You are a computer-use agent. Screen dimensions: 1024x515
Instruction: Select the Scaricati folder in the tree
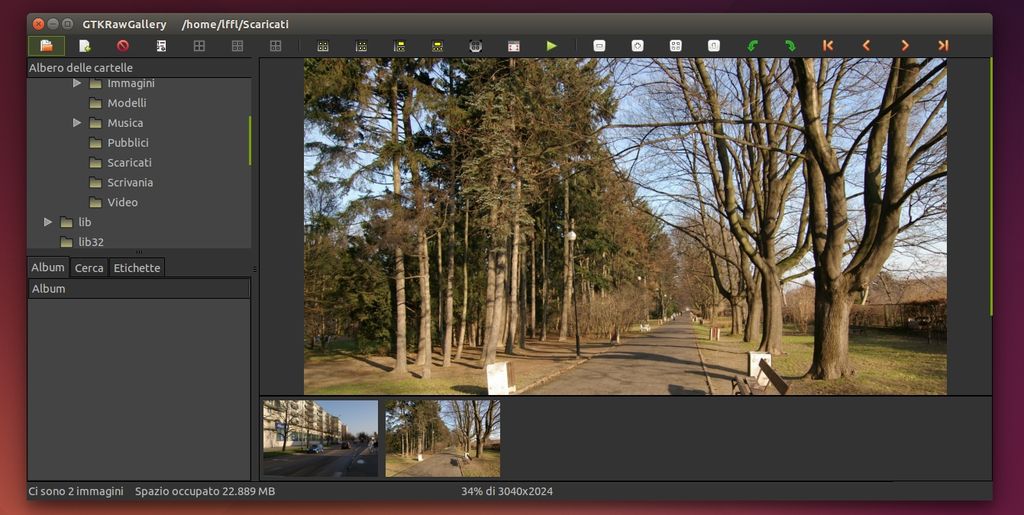(129, 163)
